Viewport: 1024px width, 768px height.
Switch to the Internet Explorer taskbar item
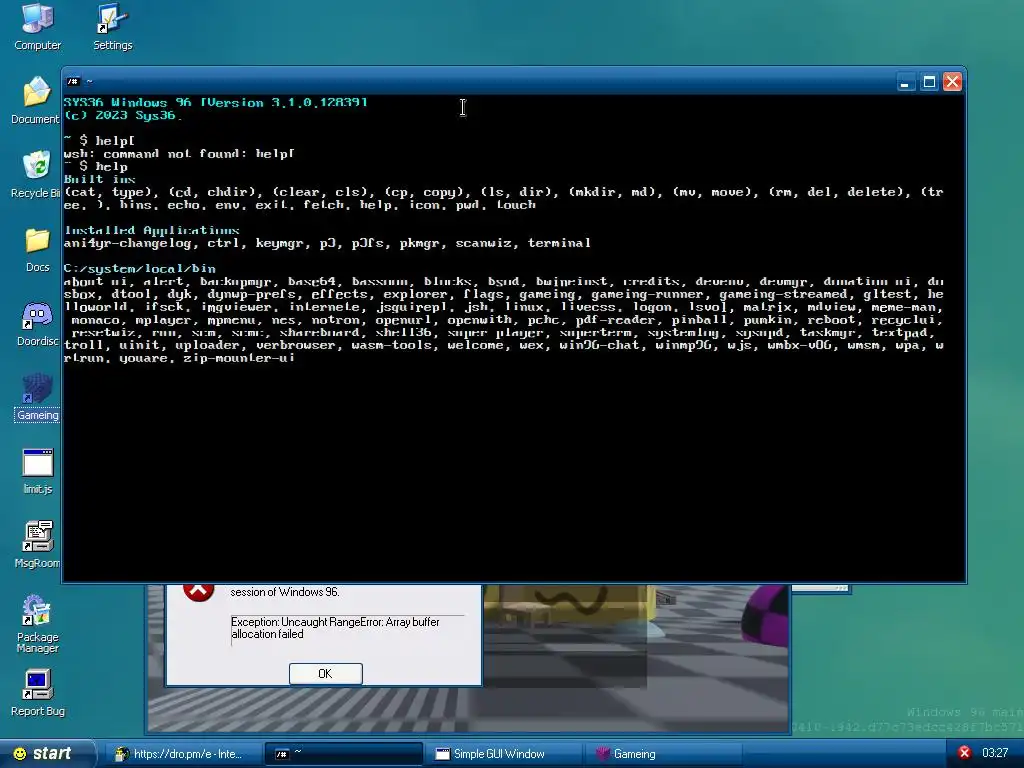[x=185, y=754]
